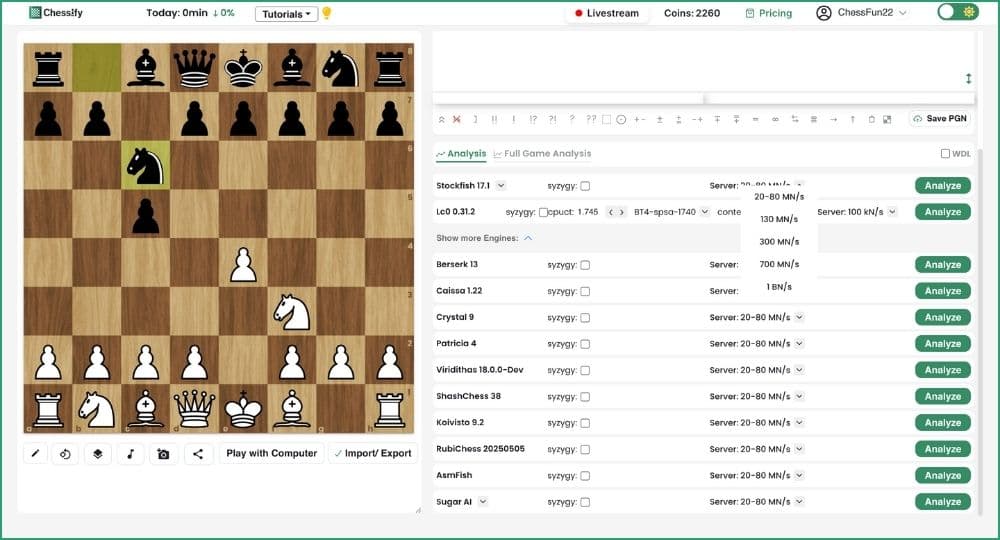Open the layers stack icon below the board
The width and height of the screenshot is (1000, 540).
pyautogui.click(x=98, y=454)
